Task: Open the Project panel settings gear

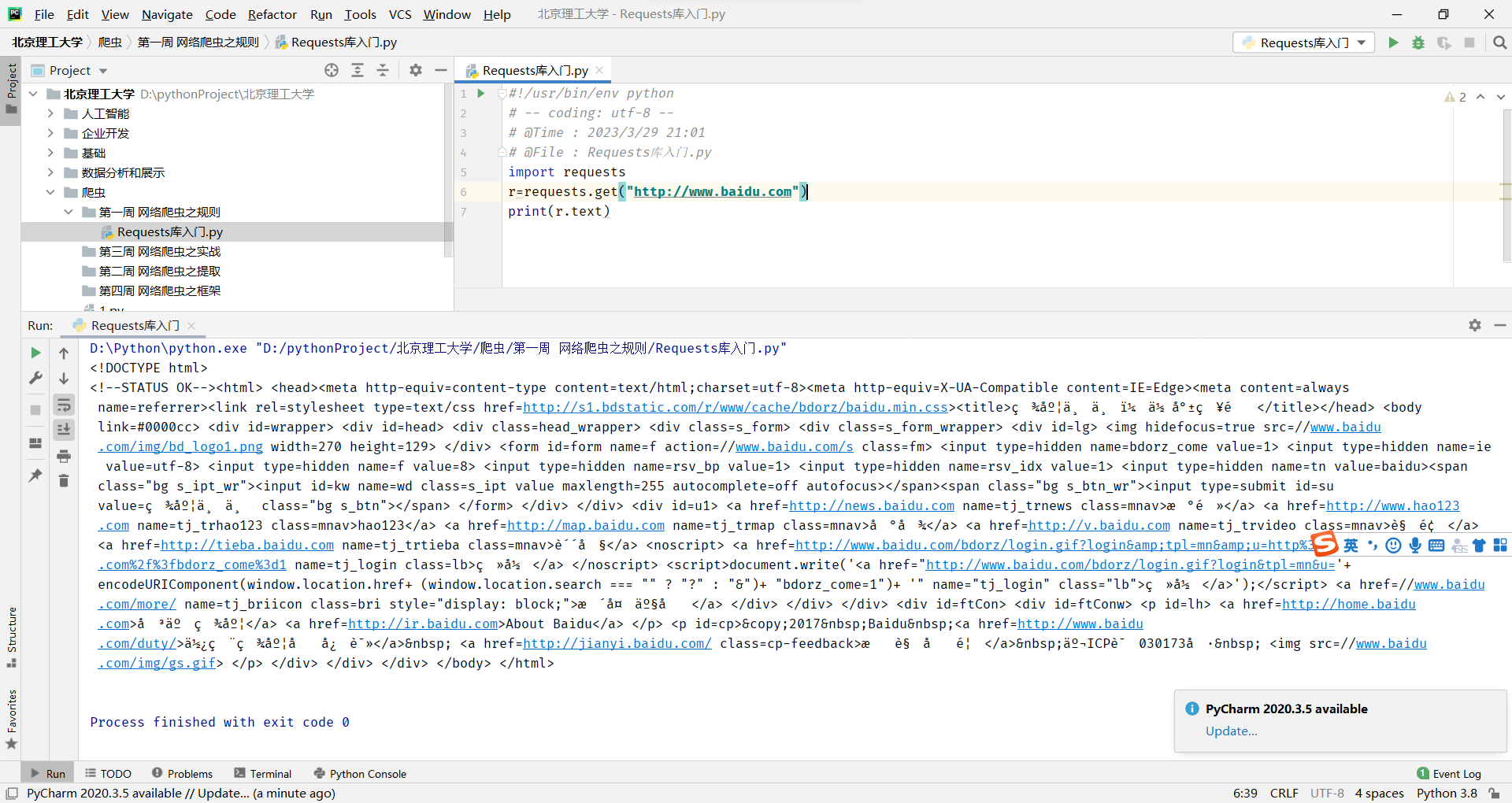Action: tap(416, 70)
